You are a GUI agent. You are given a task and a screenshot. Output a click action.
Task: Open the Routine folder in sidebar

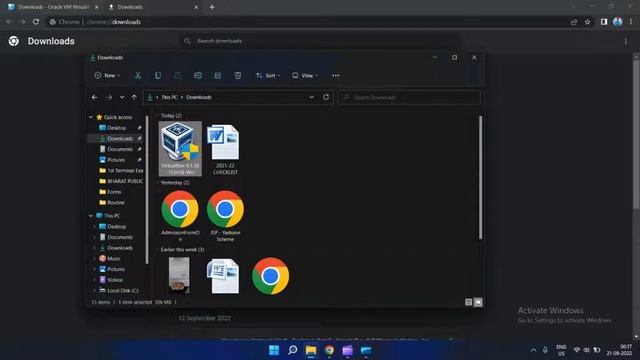click(116, 202)
